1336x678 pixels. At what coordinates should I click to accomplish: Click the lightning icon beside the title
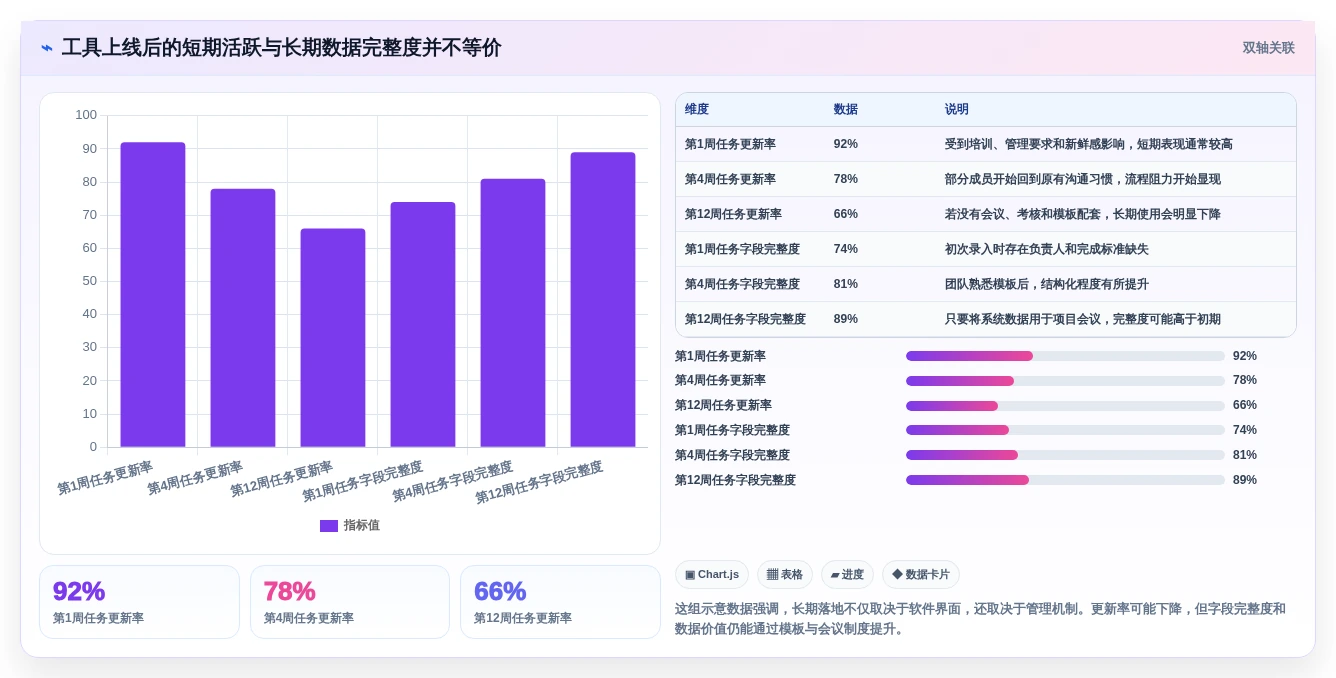[x=47, y=48]
